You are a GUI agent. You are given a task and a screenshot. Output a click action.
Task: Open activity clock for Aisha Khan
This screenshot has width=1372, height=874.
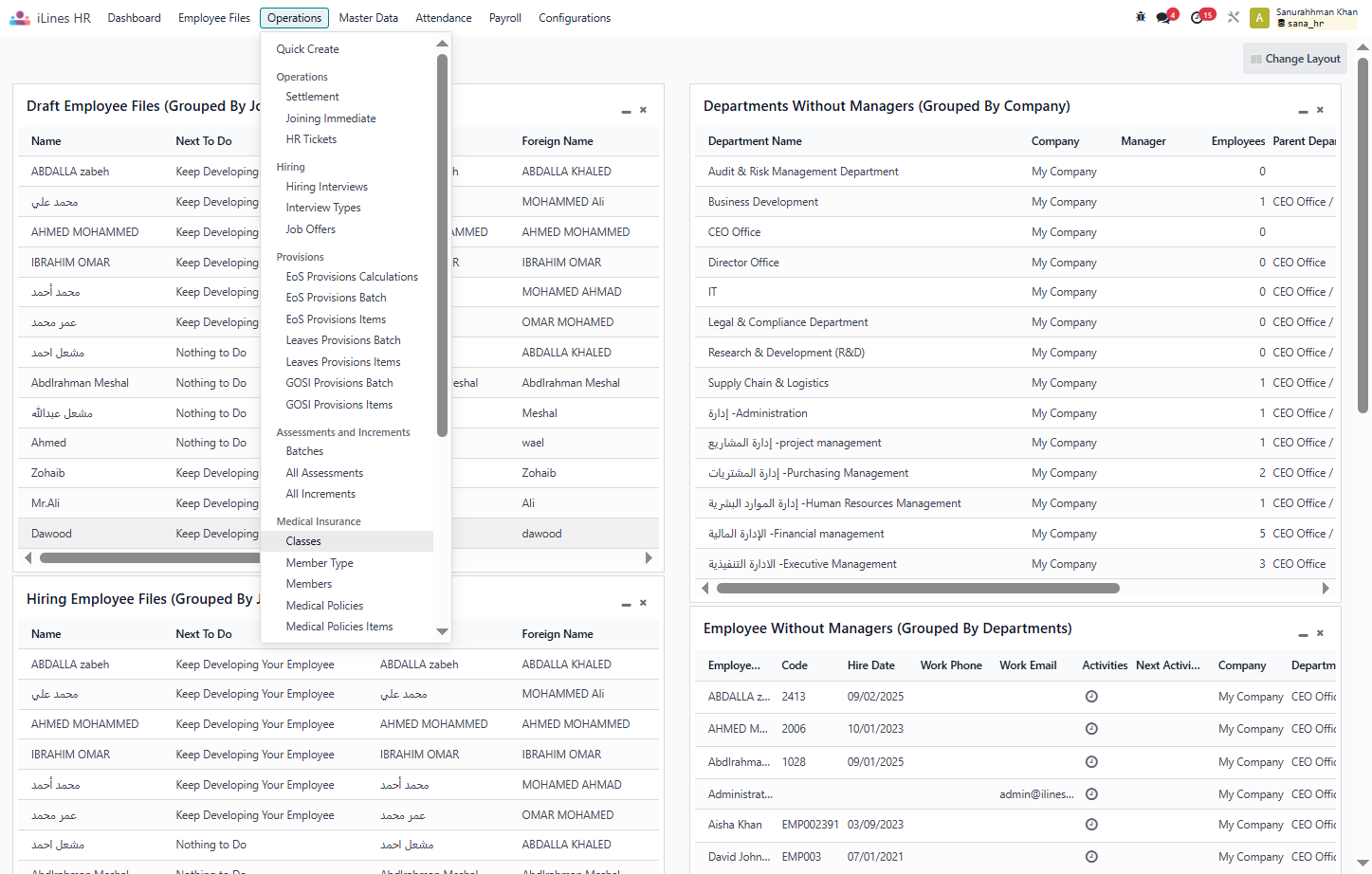pyautogui.click(x=1091, y=825)
